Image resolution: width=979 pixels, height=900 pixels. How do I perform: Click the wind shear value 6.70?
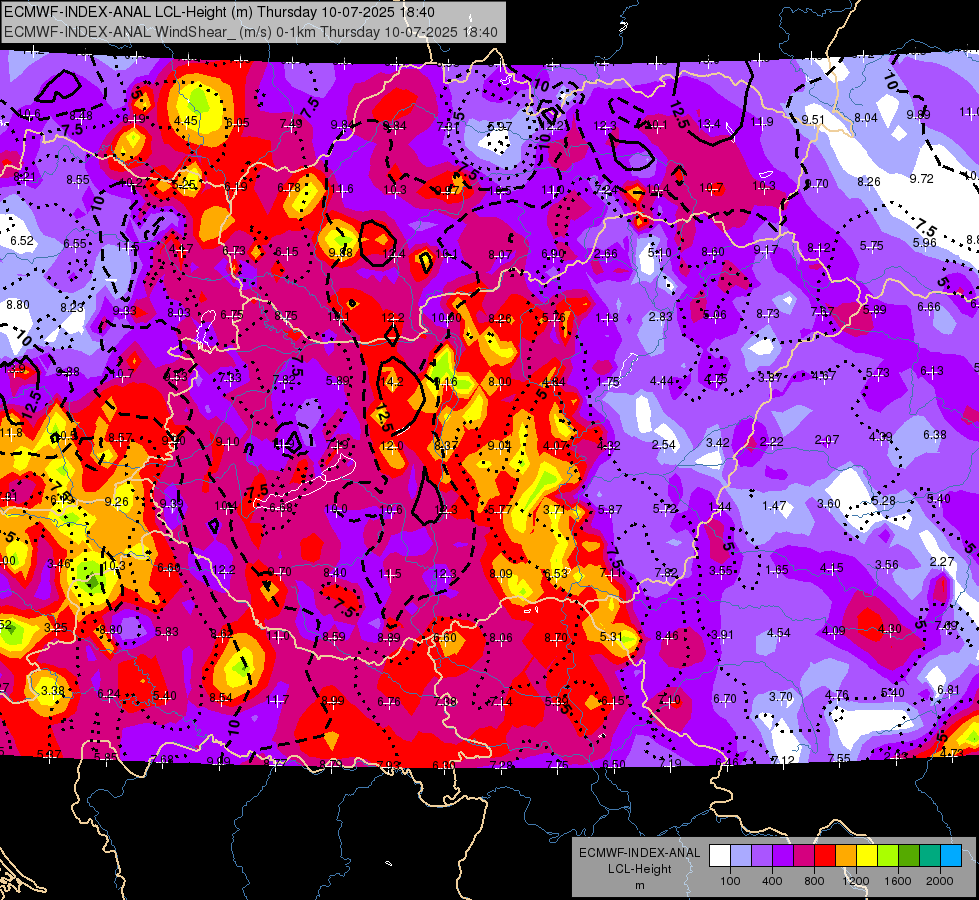coord(725,698)
